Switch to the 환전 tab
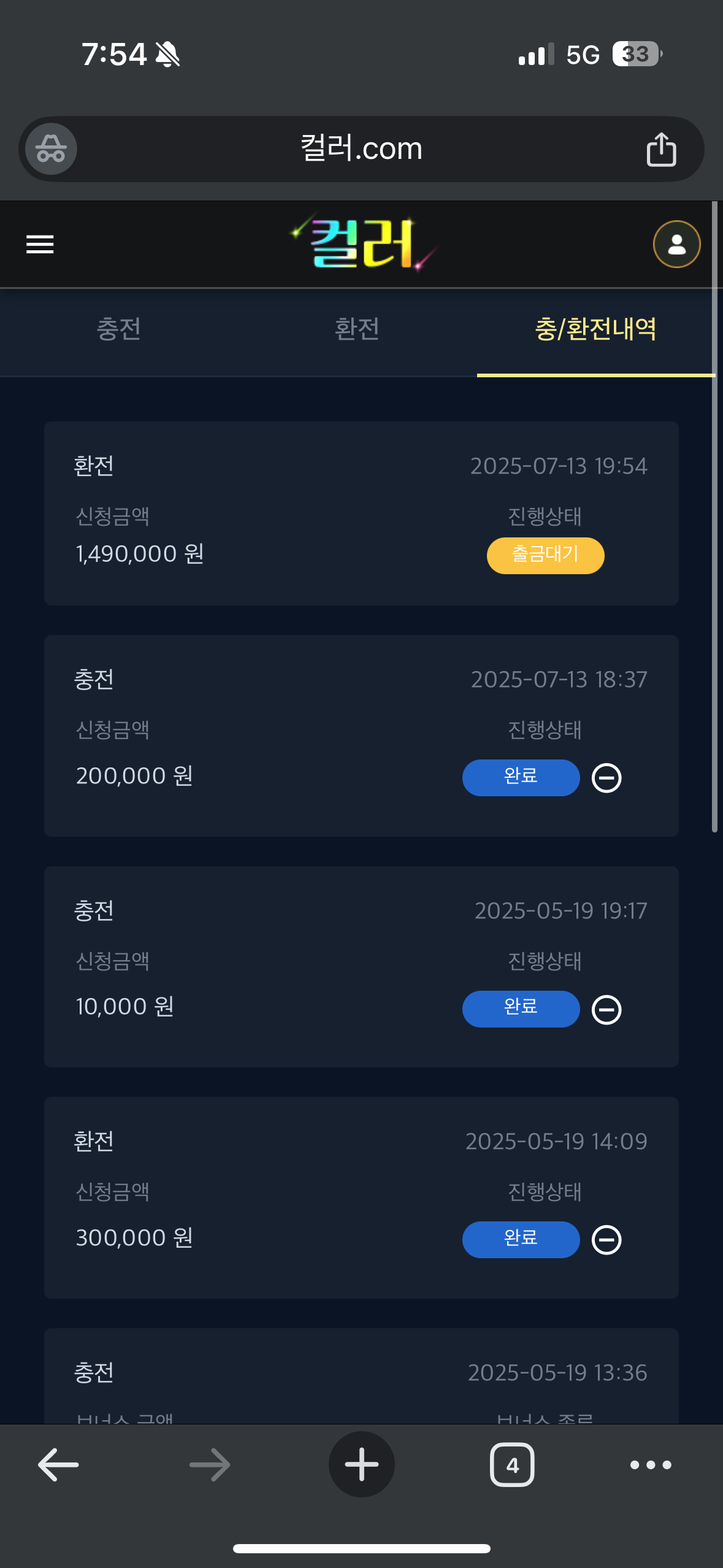 tap(357, 330)
